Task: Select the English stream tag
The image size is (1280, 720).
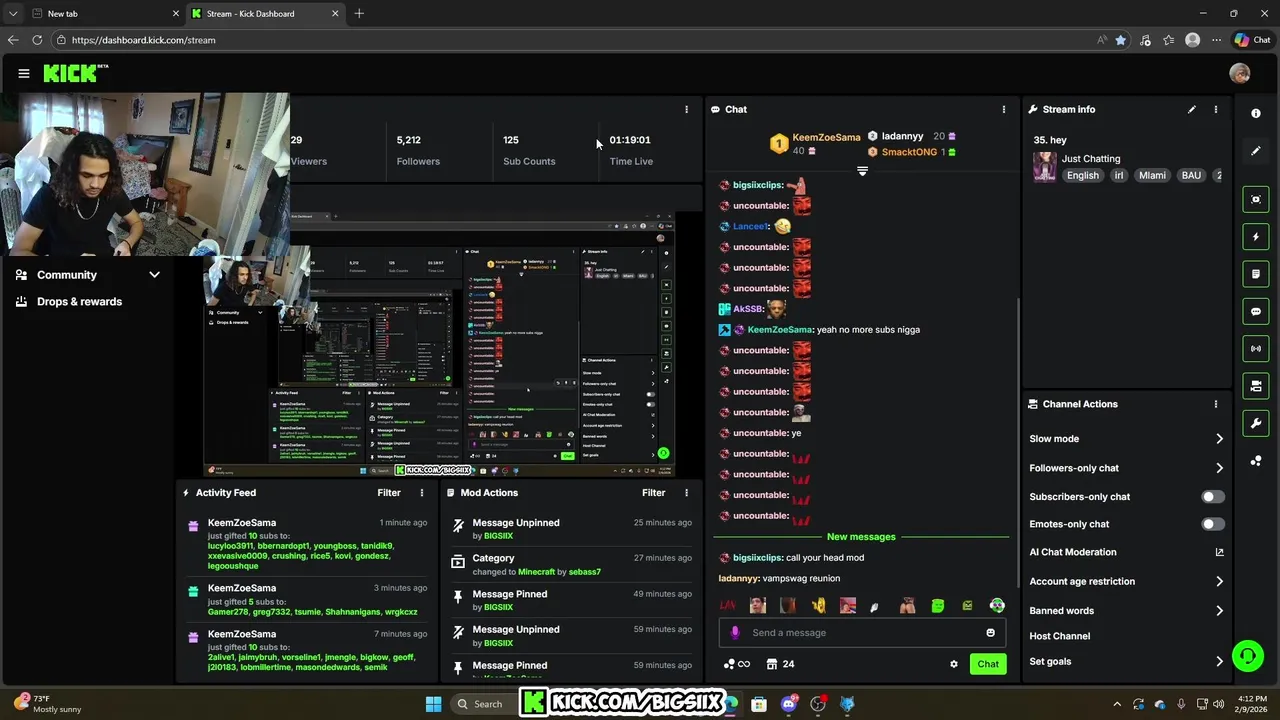Action: point(1082,175)
